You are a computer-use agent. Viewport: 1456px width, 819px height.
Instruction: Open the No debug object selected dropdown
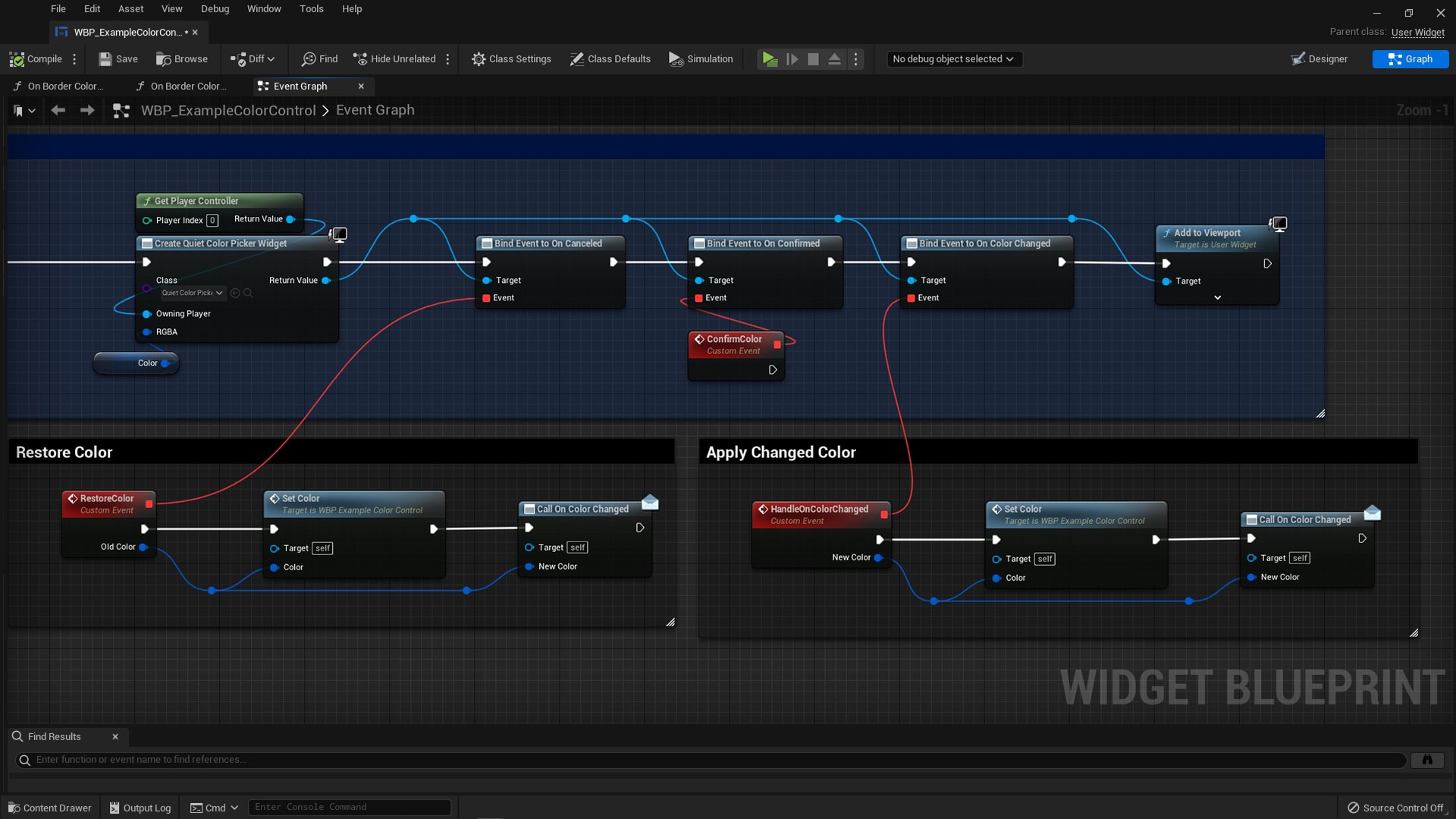coord(954,58)
